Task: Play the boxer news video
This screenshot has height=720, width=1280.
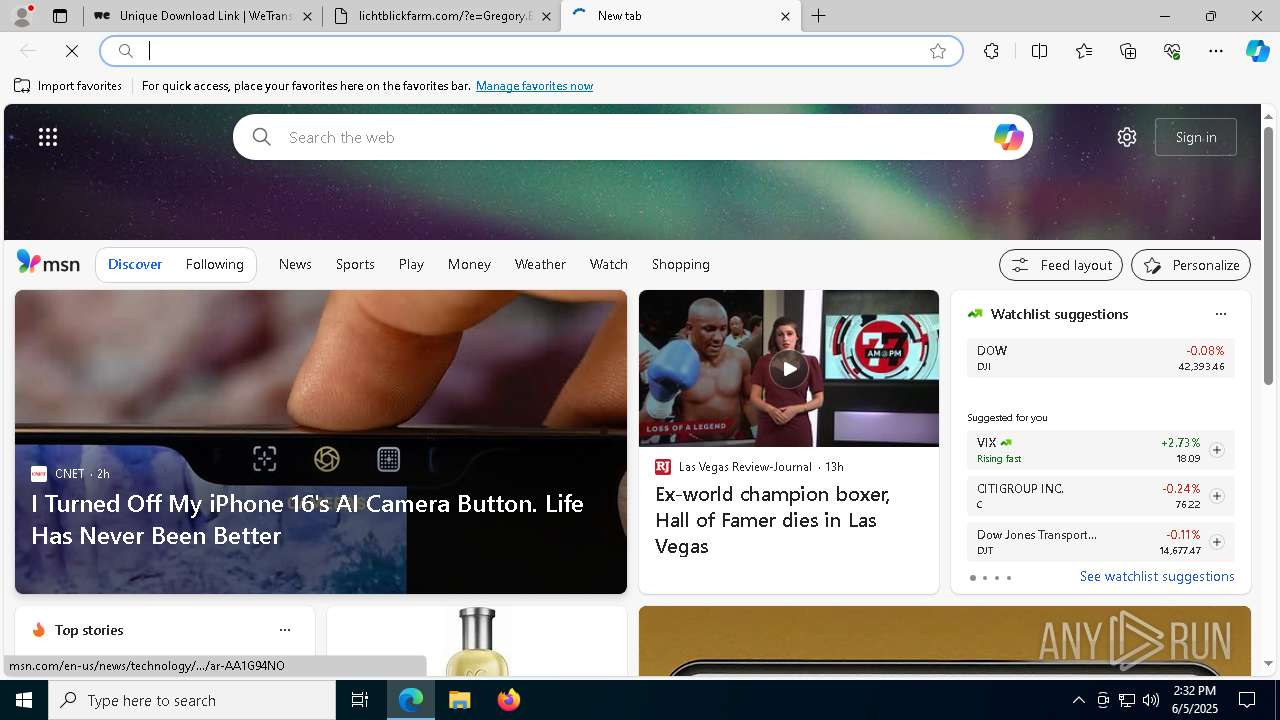Action: (x=789, y=369)
